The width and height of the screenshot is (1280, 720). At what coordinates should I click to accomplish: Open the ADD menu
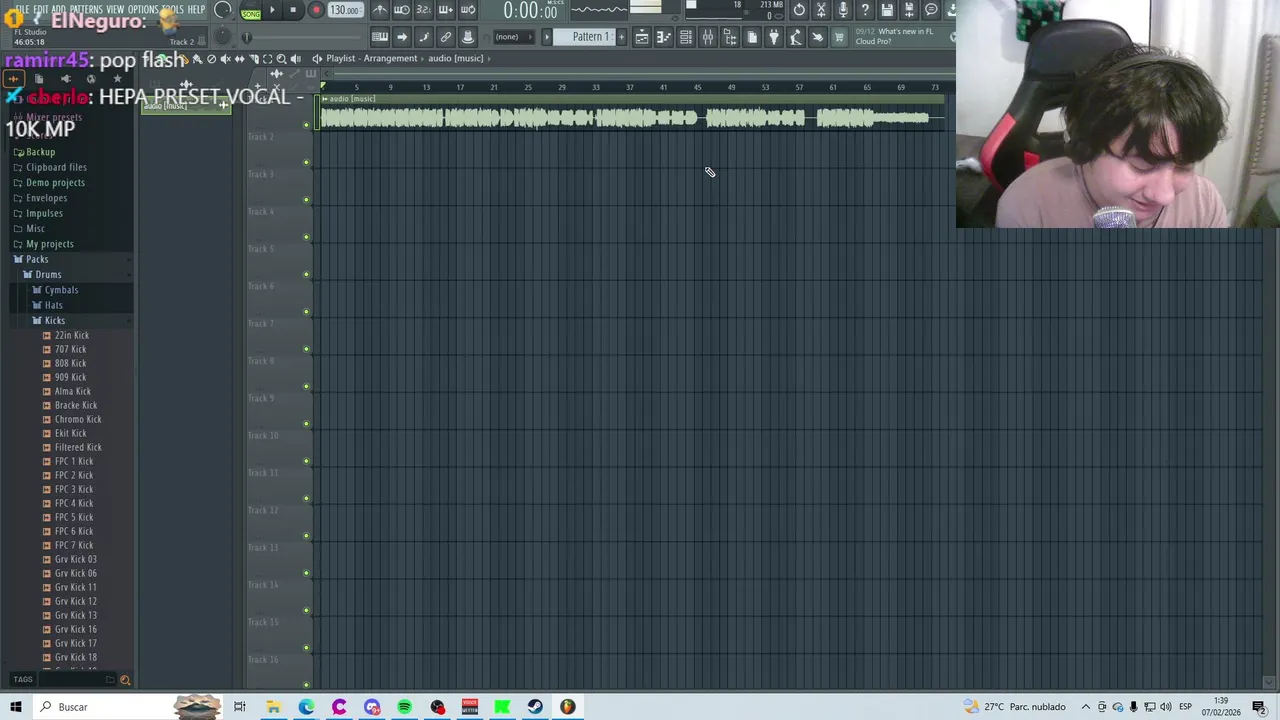(59, 9)
